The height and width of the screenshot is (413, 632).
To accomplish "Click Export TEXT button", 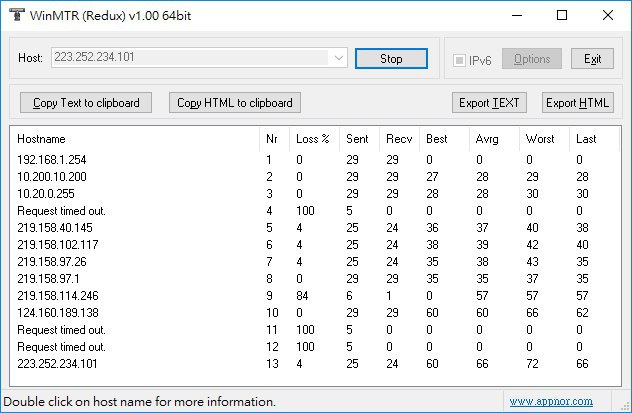I will (489, 102).
